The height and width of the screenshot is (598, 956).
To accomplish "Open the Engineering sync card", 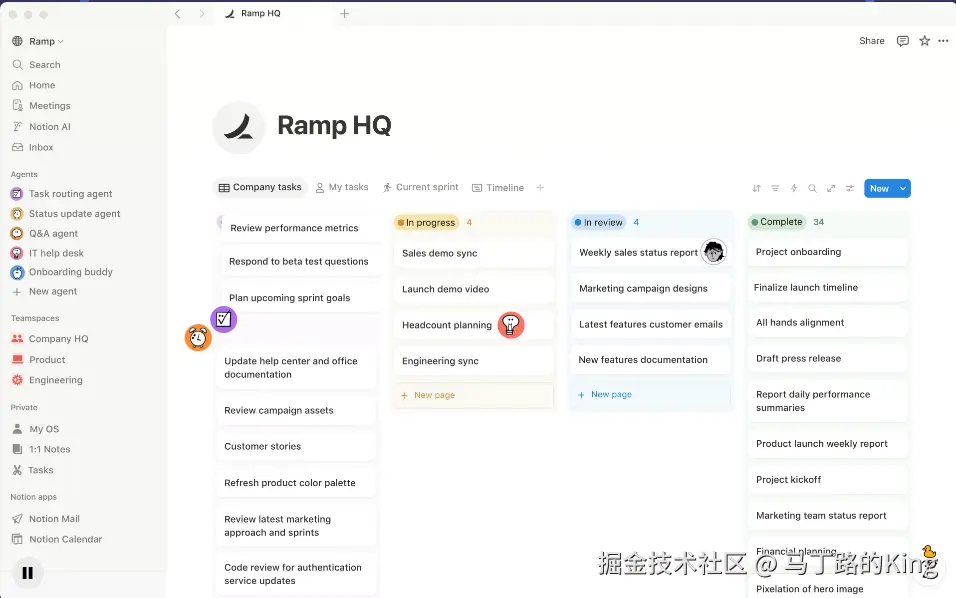I will click(x=474, y=361).
